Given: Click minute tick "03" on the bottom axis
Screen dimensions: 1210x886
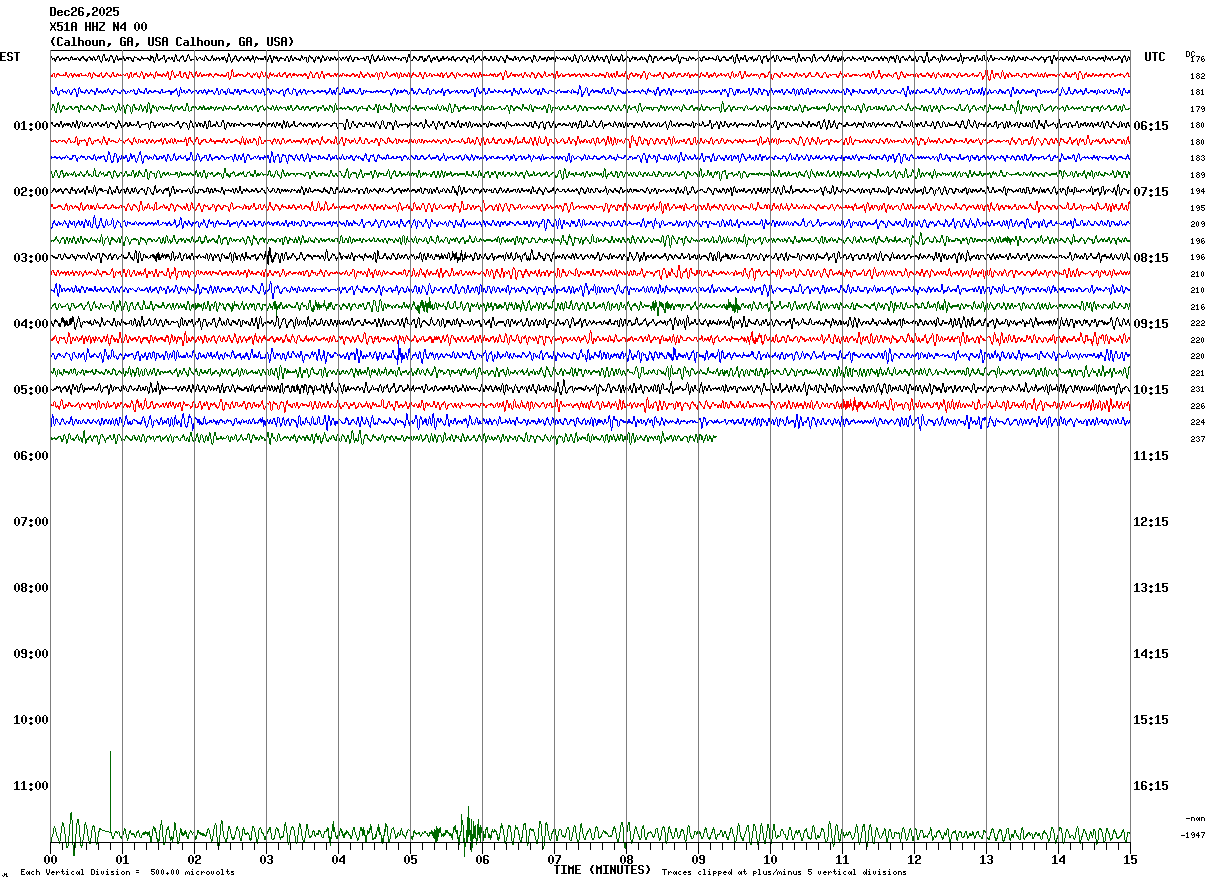Looking at the screenshot, I should click(x=266, y=860).
